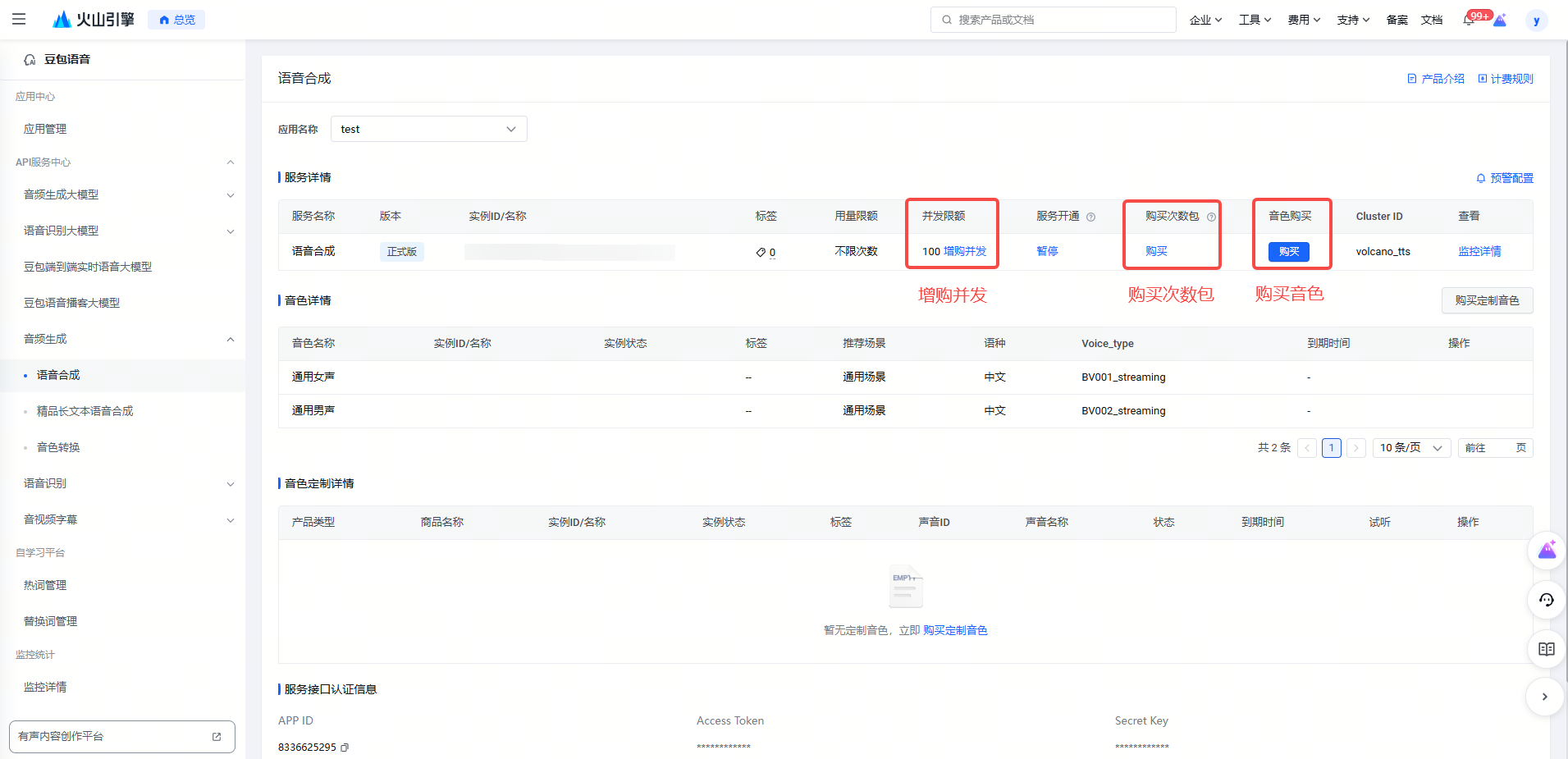Viewport: 1568px width, 759px height.
Task: Click the tag icon in service row
Action: click(761, 252)
